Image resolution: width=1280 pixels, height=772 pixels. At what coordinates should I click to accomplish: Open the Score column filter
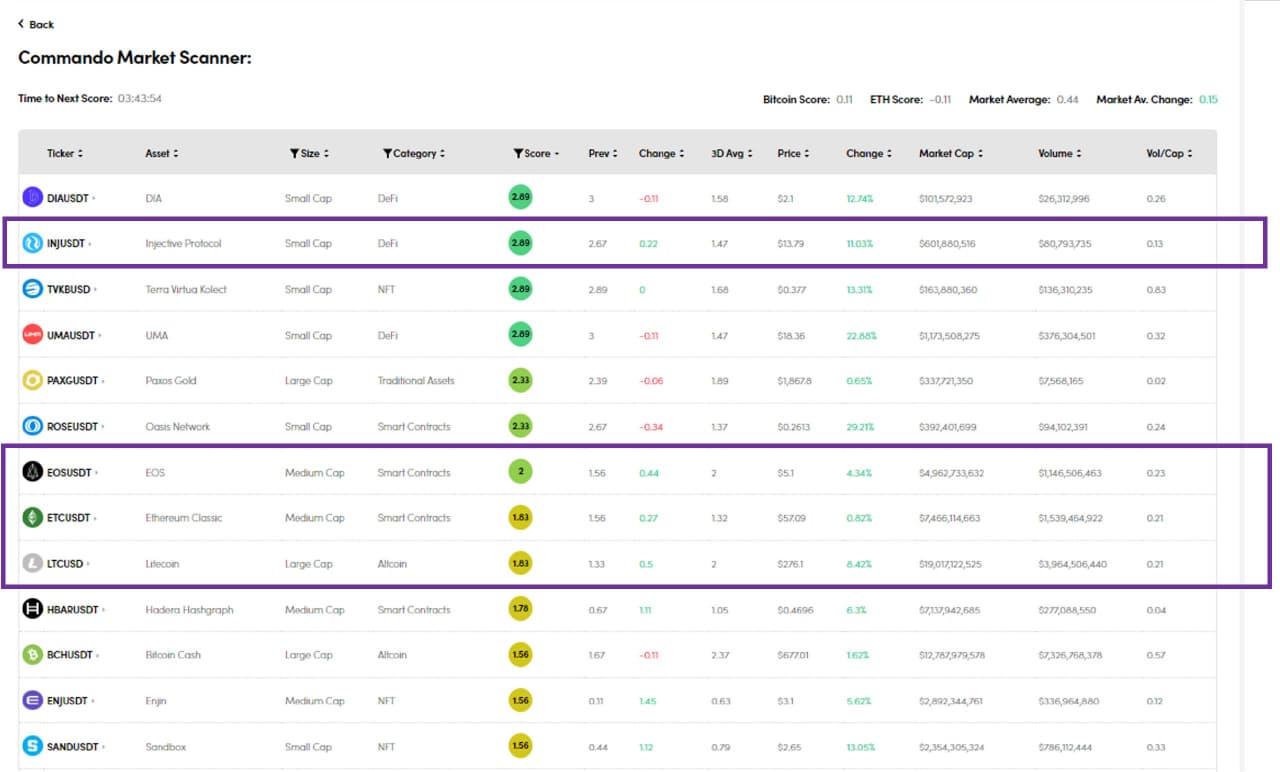(518, 154)
